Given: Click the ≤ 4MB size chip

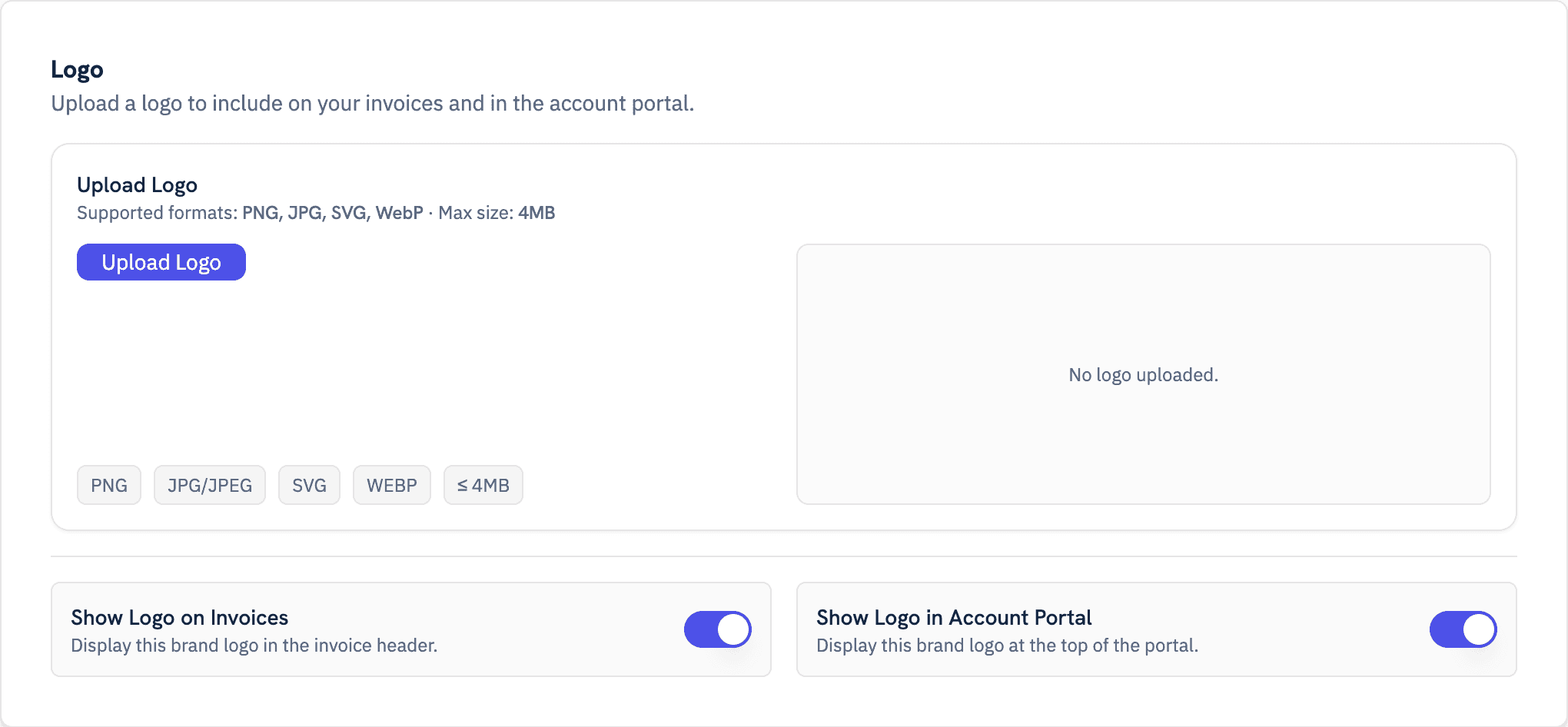Looking at the screenshot, I should pyautogui.click(x=483, y=485).
